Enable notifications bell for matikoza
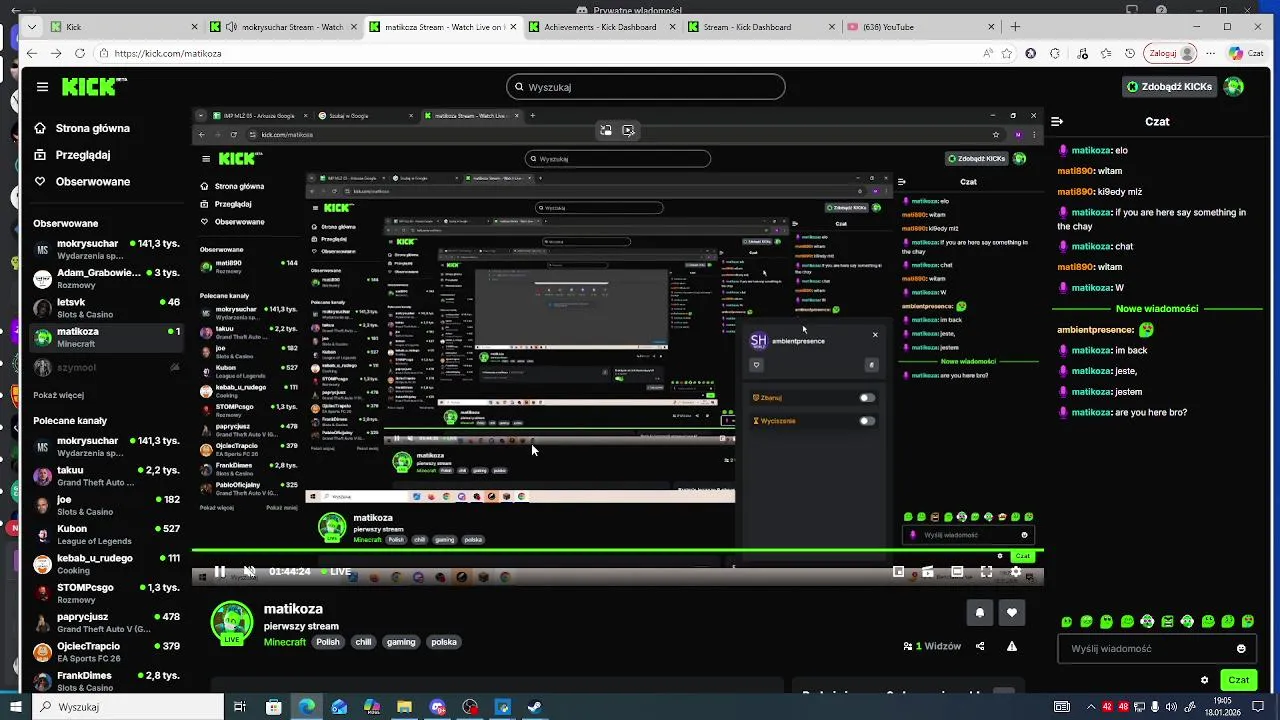The width and height of the screenshot is (1280, 720). click(980, 613)
